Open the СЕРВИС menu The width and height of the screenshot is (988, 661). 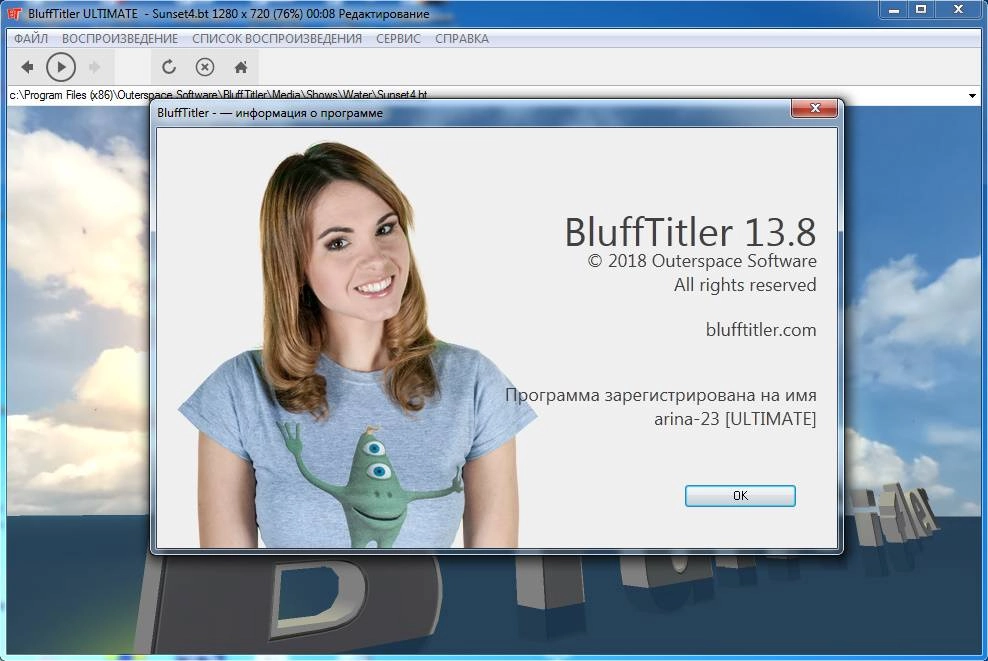[x=398, y=38]
